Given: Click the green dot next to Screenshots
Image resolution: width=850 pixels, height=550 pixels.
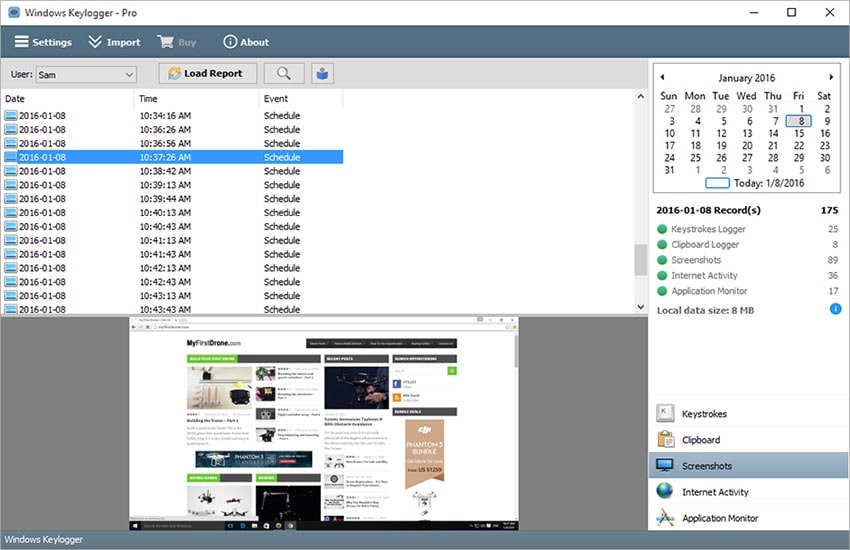Looking at the screenshot, I should [662, 260].
